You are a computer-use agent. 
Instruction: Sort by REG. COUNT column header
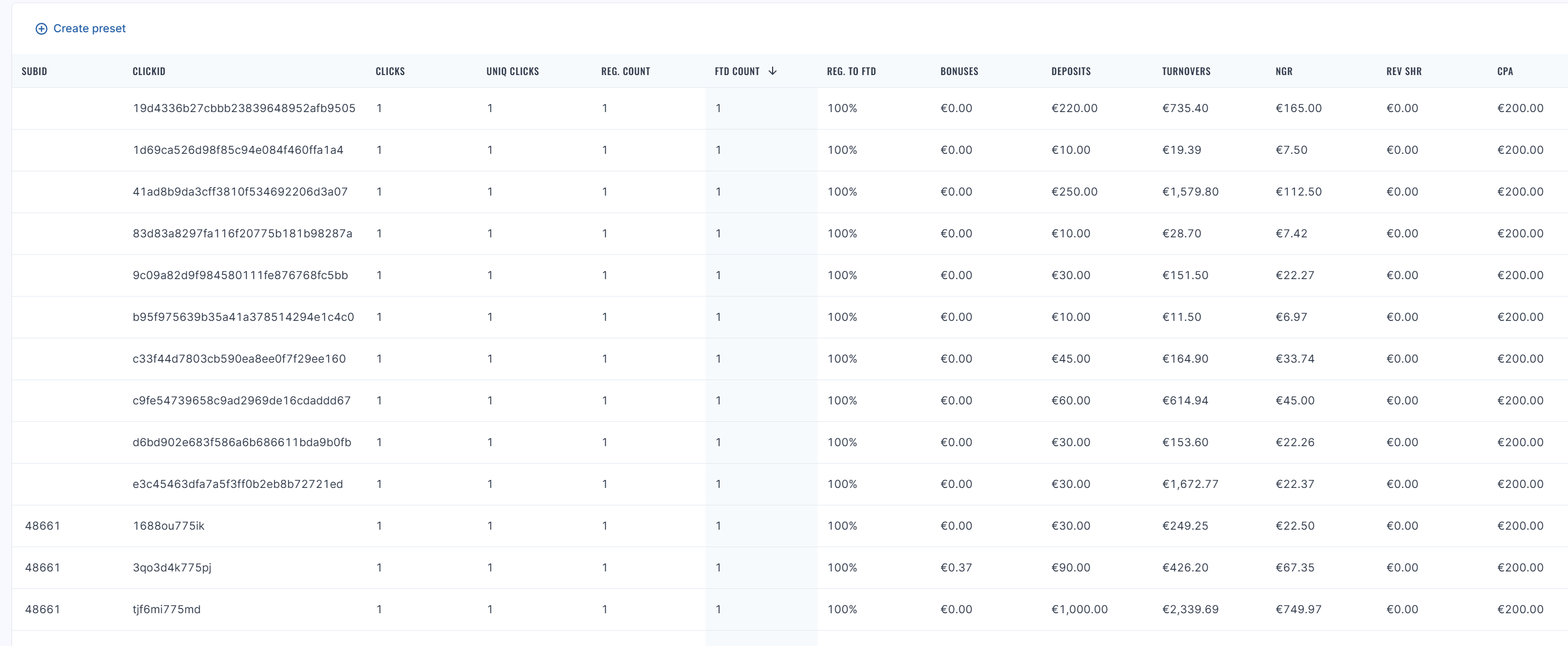626,71
